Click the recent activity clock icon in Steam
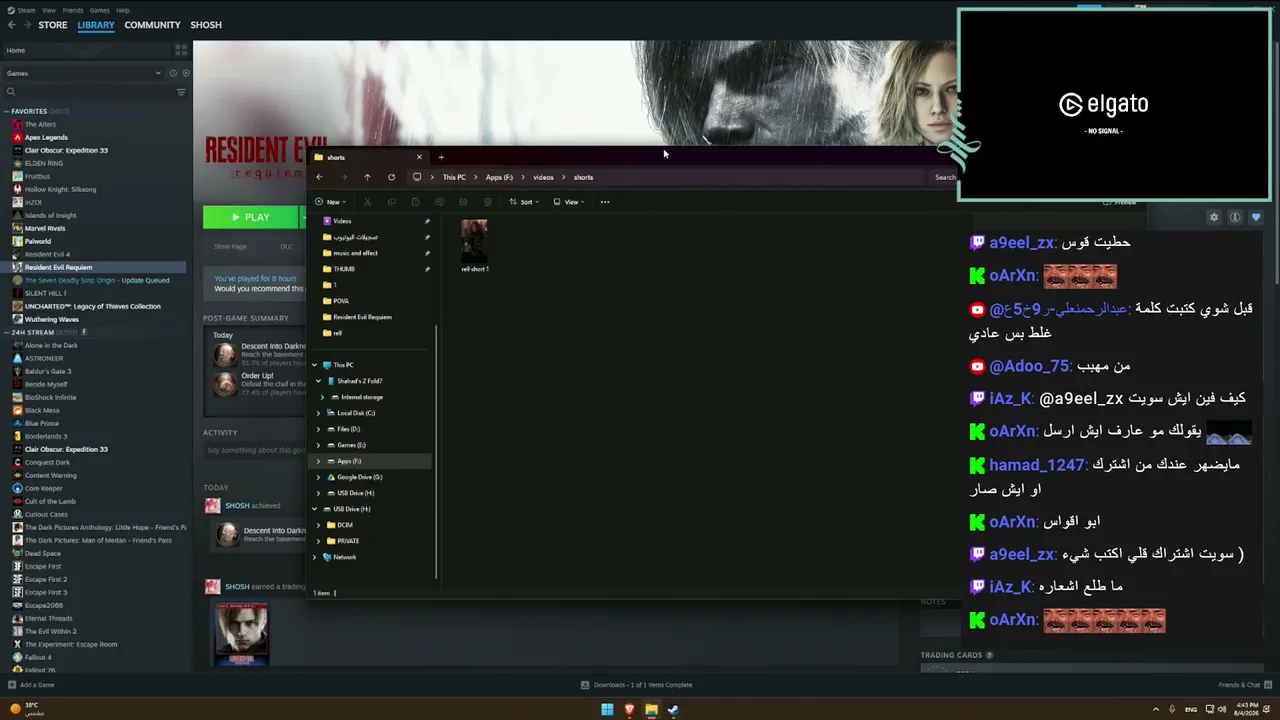The image size is (1280, 720). pos(173,73)
